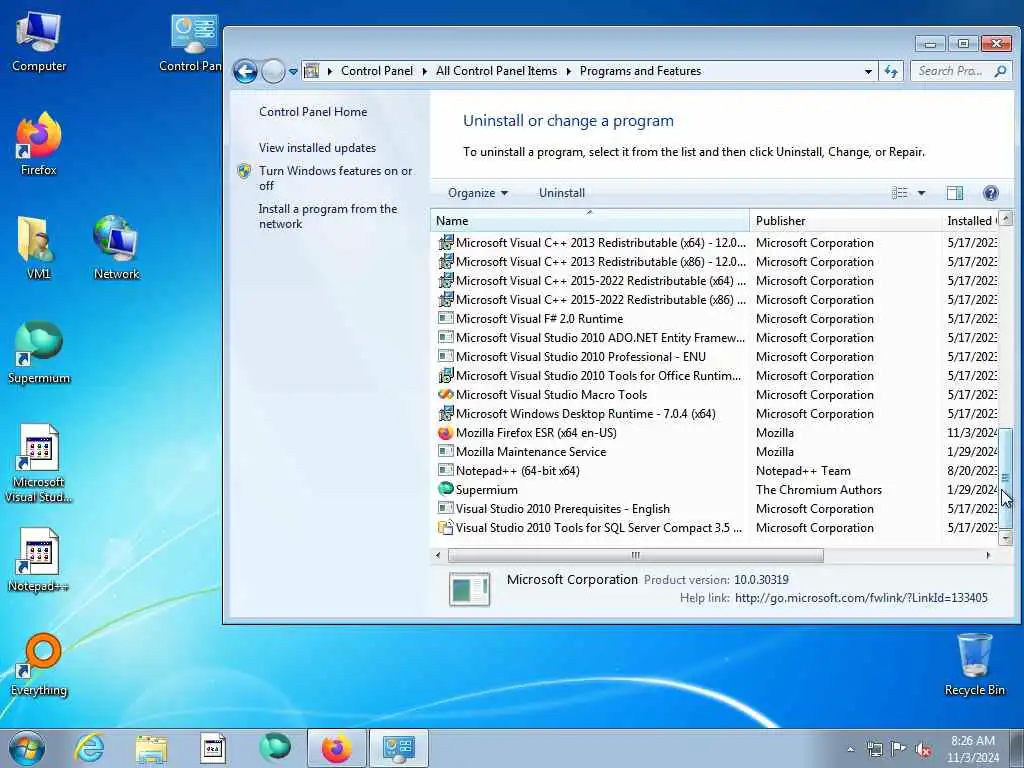This screenshot has width=1024, height=768.
Task: Select the Network desktop icon
Action: pos(116,247)
